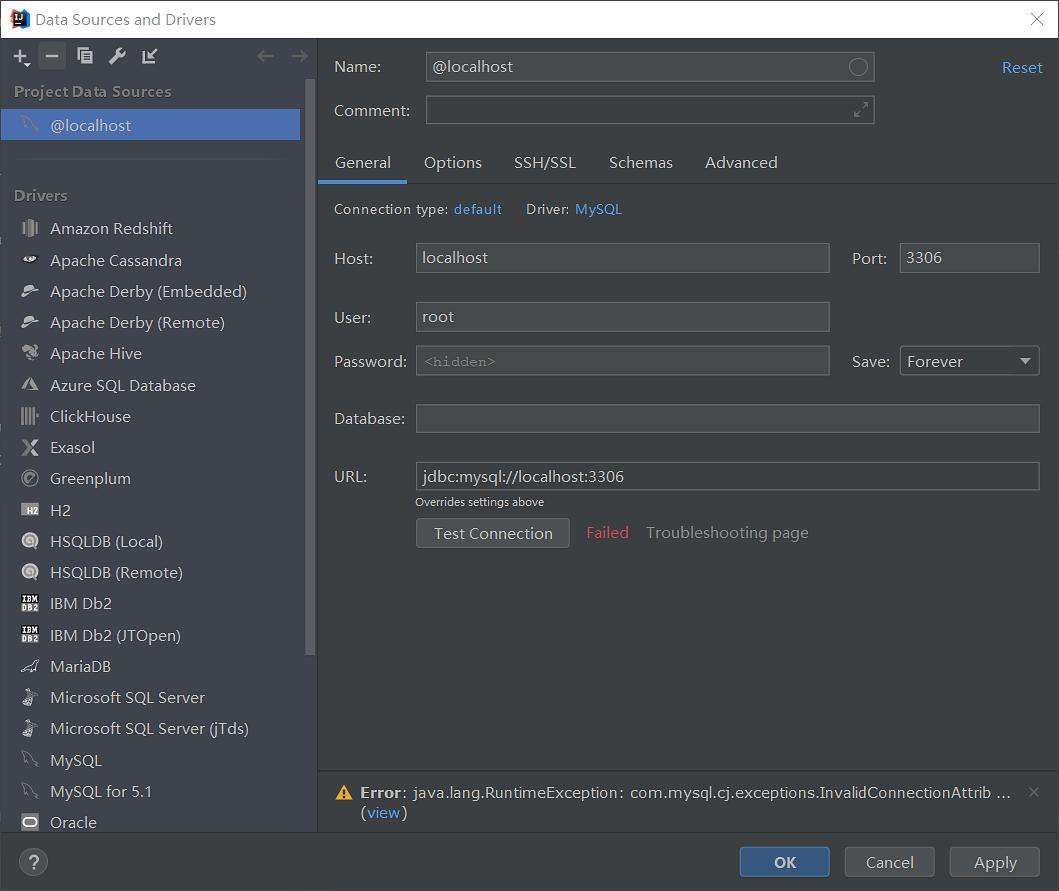
Task: Go forward with the right arrow
Action: 300,56
